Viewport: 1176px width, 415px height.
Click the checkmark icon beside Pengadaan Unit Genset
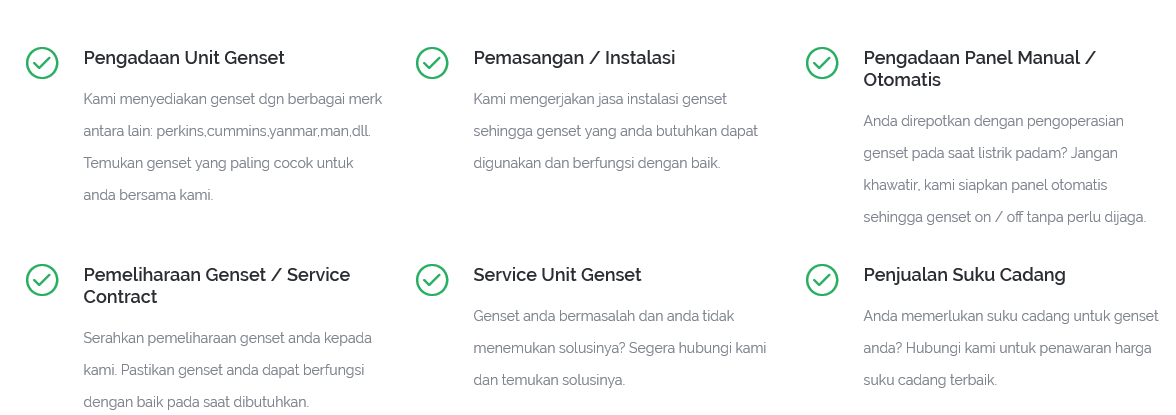click(x=42, y=63)
